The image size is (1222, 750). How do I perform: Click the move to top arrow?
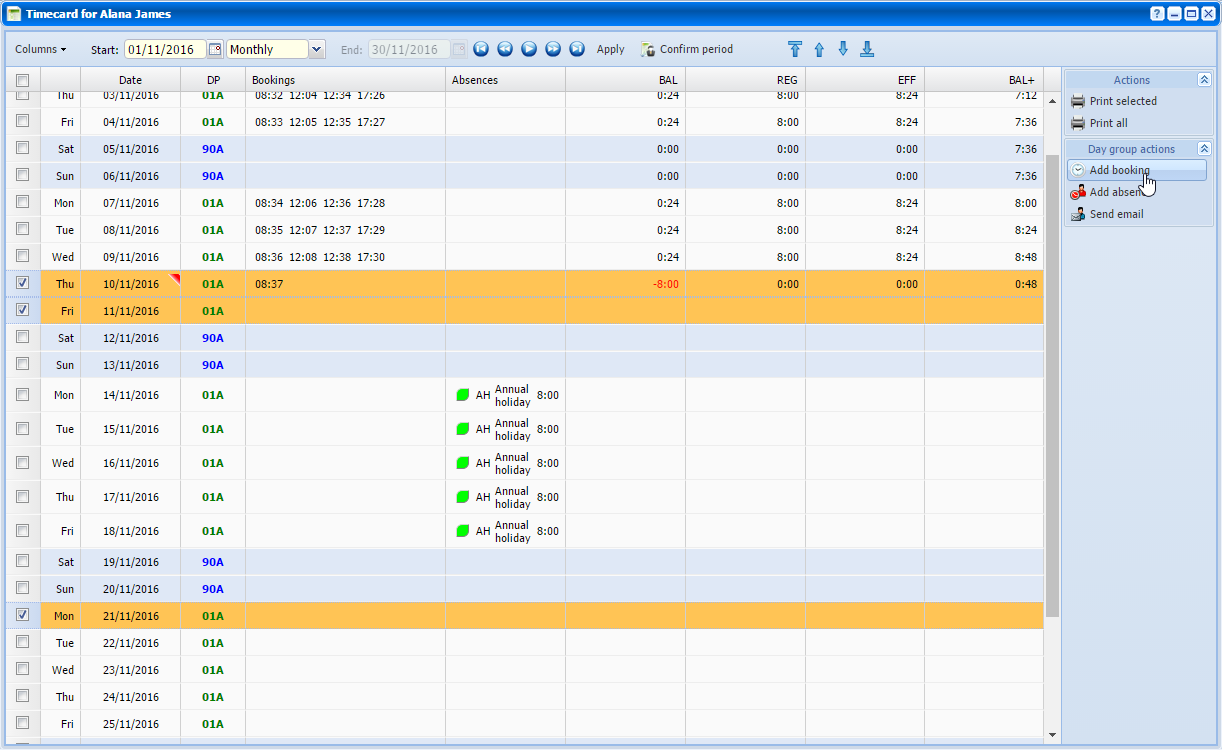795,49
